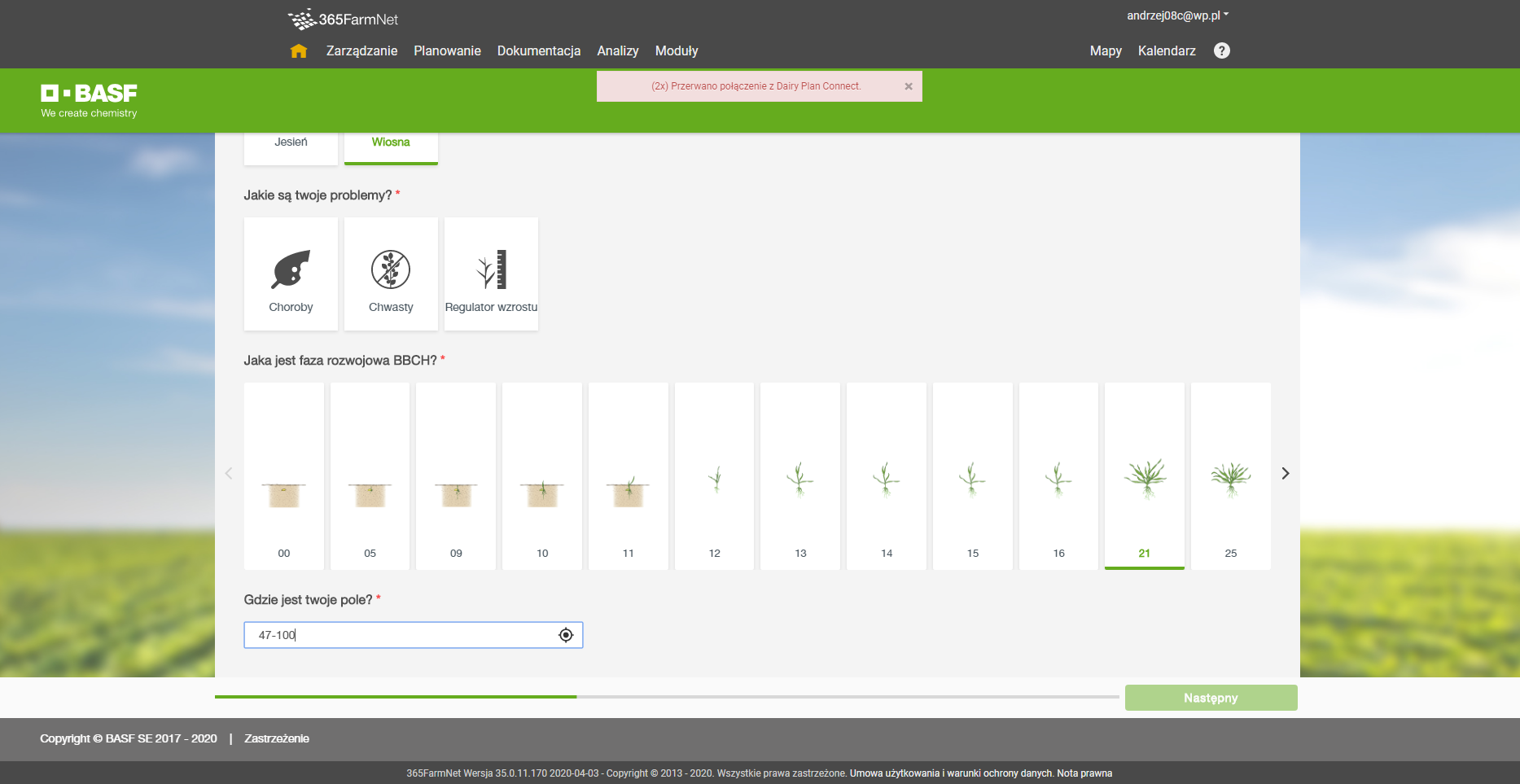Open the help question mark icon
The width and height of the screenshot is (1520, 784).
1221,50
